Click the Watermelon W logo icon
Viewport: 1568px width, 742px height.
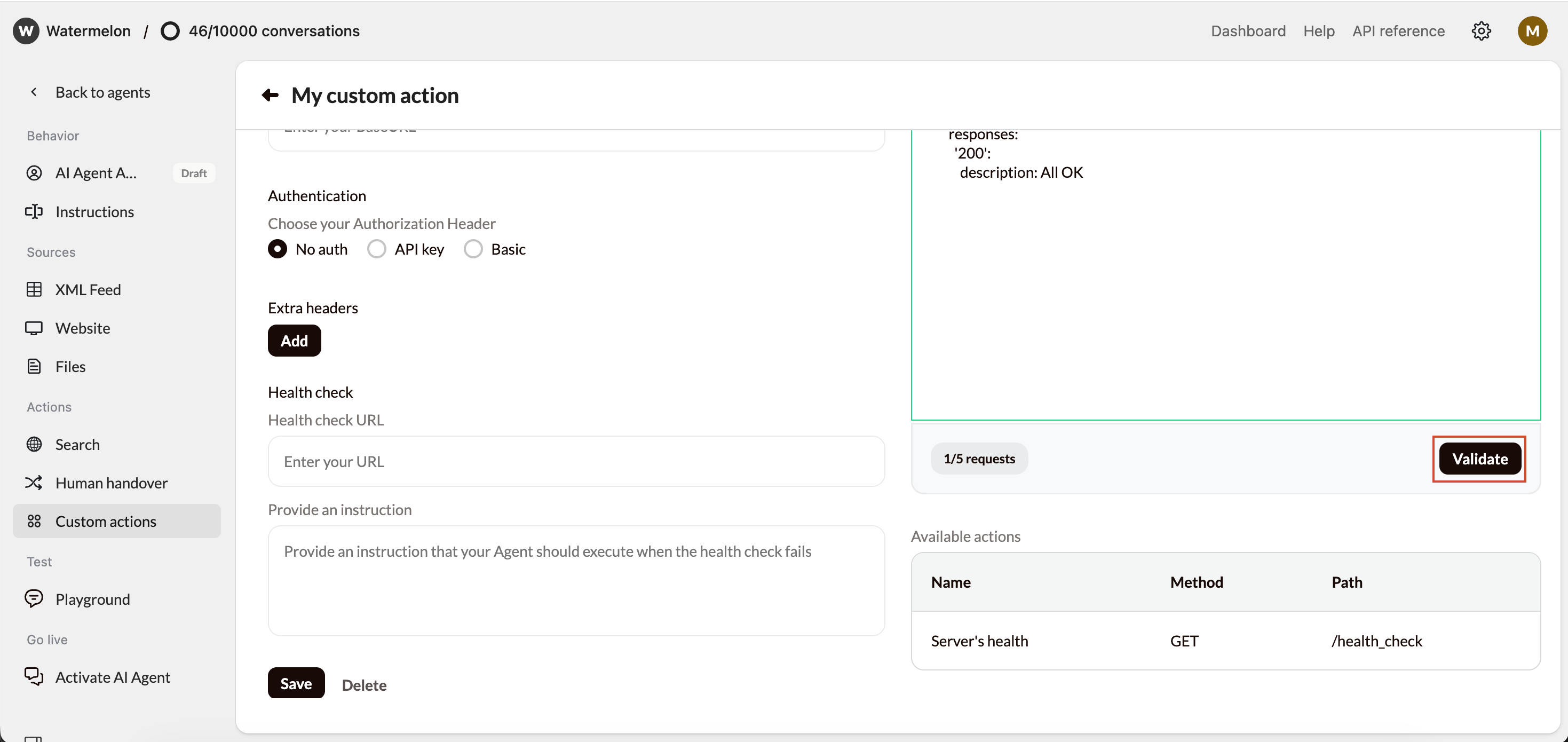26,31
